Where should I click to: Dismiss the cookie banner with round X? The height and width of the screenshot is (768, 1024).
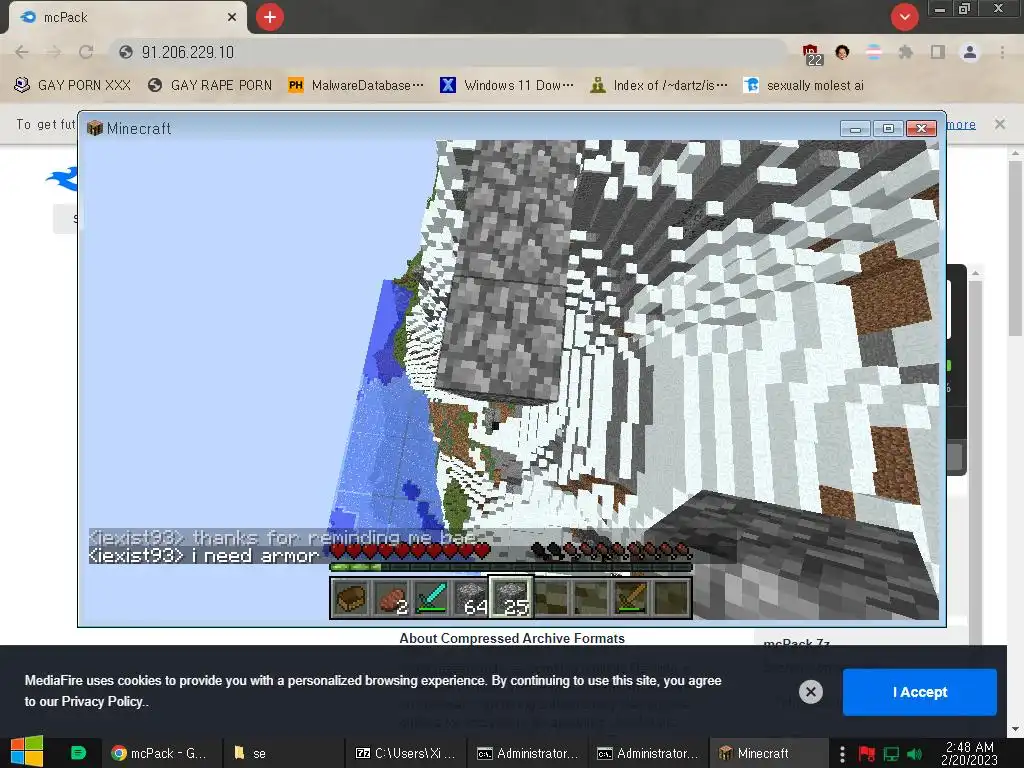810,692
